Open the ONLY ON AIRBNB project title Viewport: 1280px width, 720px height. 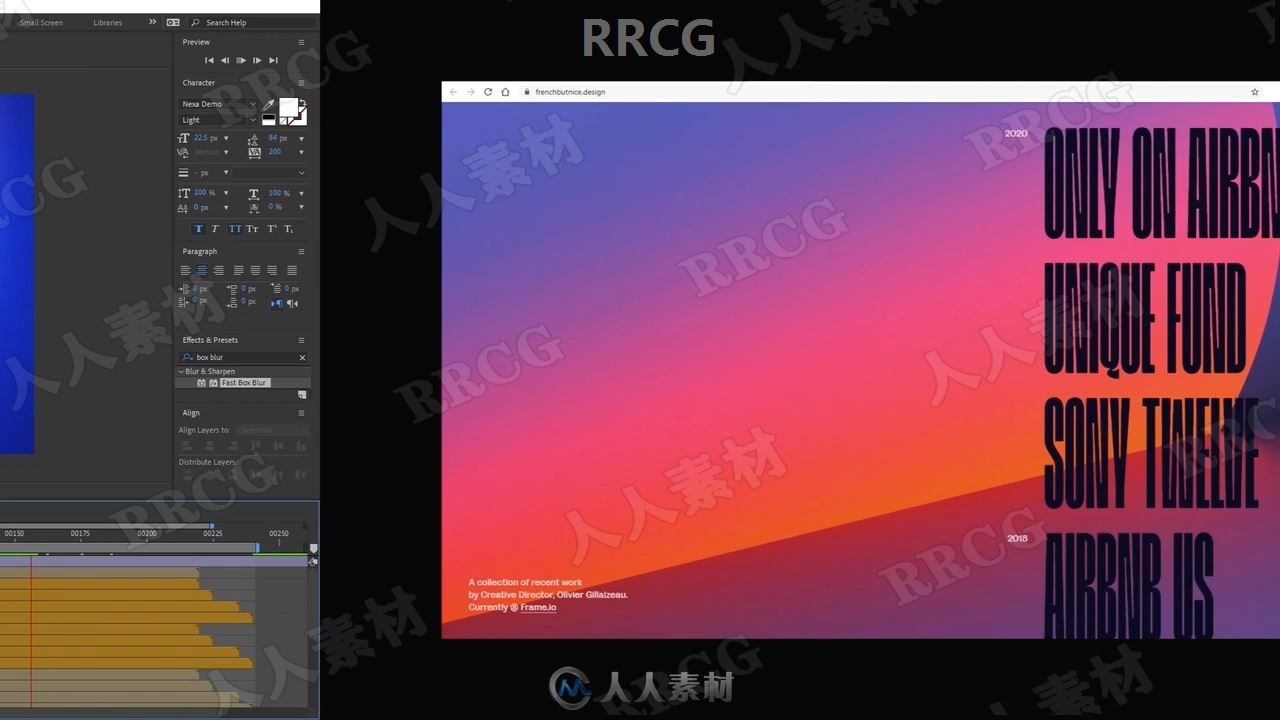[1161, 185]
